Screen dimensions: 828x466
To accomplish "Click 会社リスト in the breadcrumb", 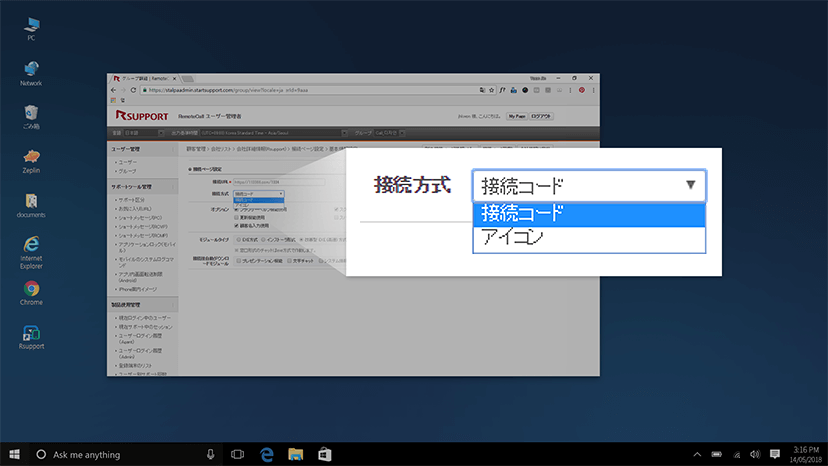I will point(221,150).
